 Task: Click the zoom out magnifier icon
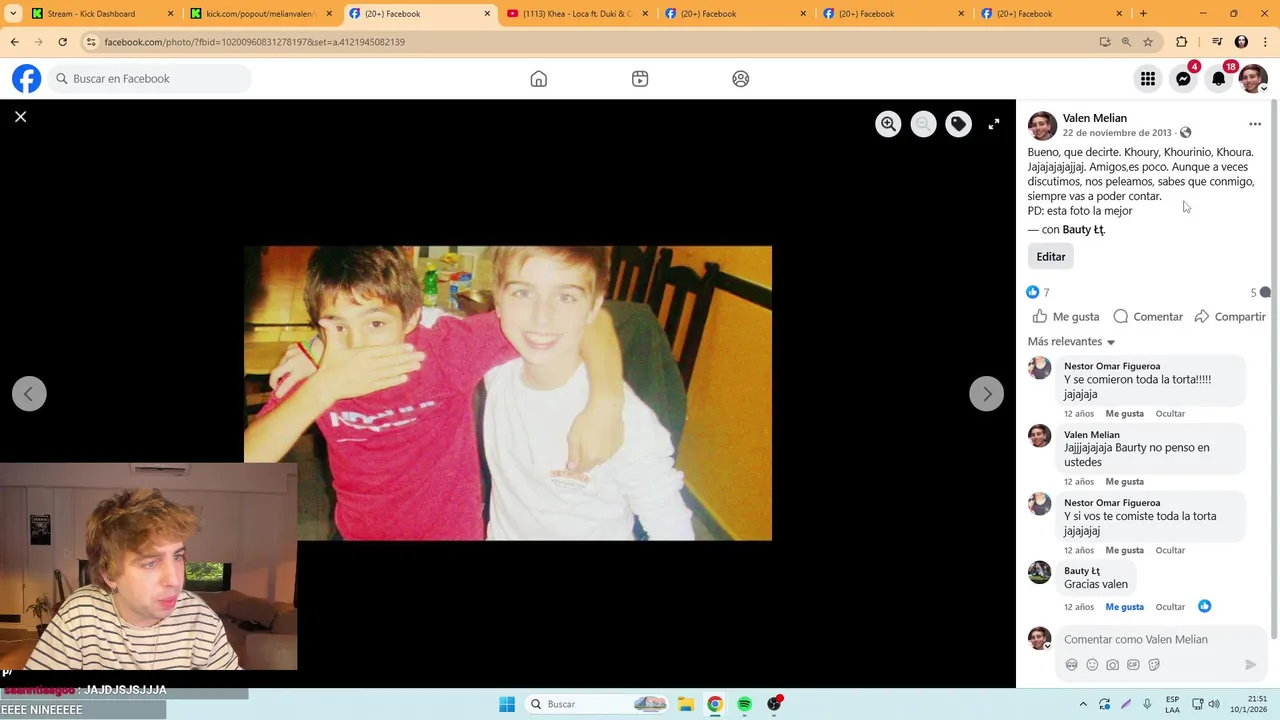coord(923,124)
